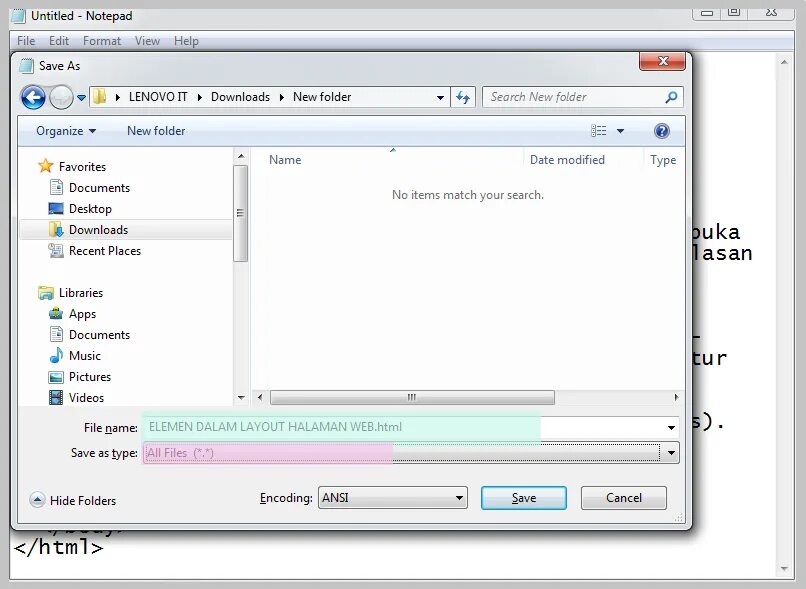Click the folder icon in address bar
This screenshot has height=589, width=806.
[x=100, y=97]
